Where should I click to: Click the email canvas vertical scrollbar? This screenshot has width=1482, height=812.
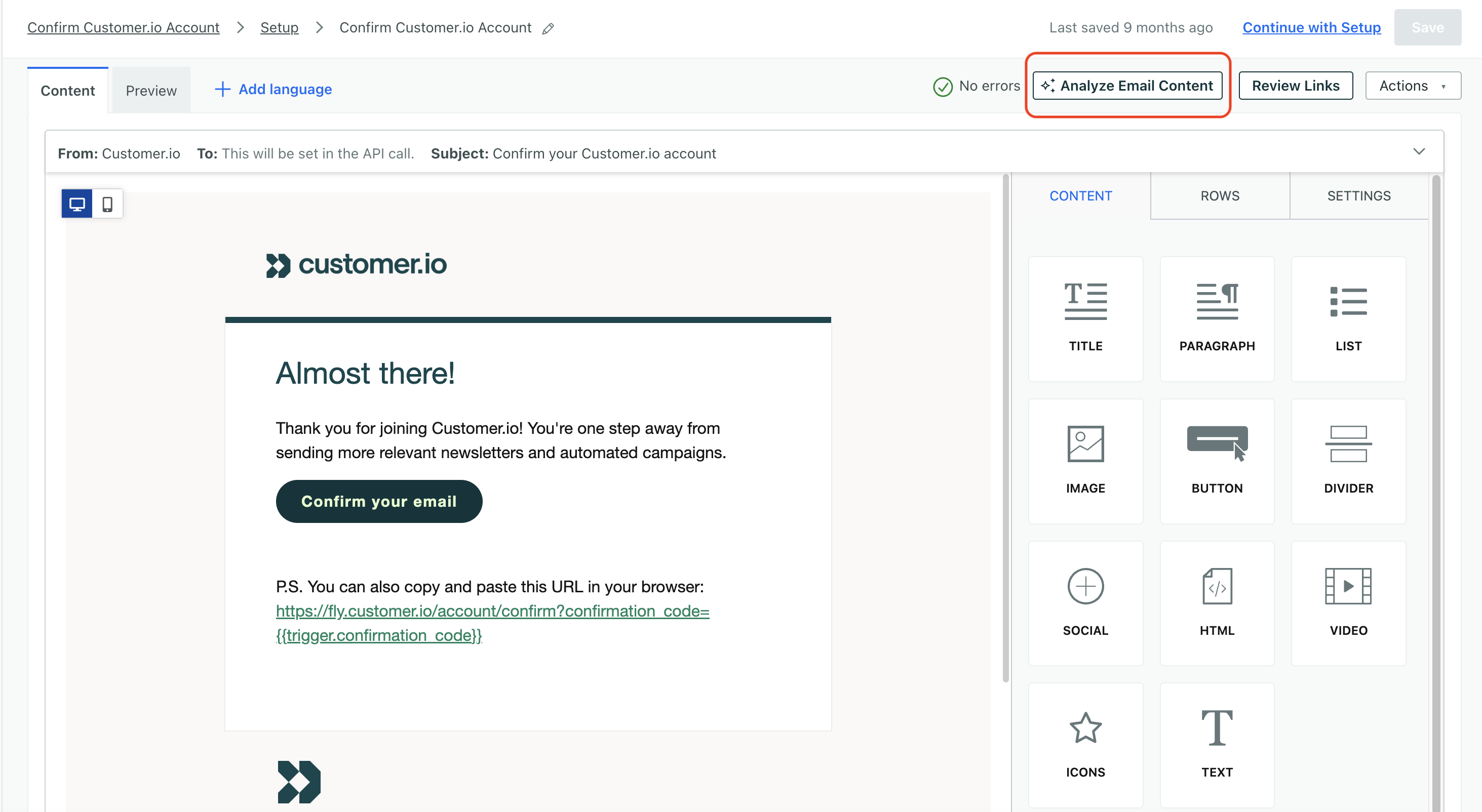[1006, 427]
